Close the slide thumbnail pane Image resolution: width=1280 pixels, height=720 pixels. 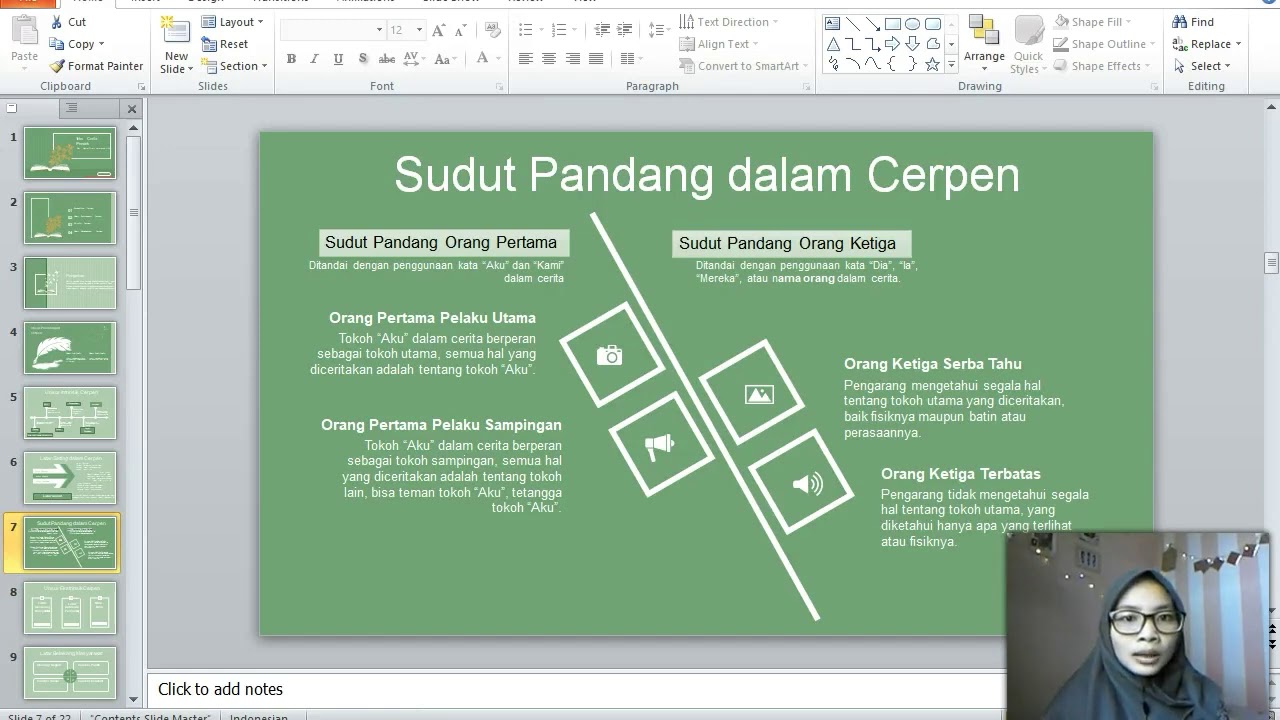click(x=132, y=108)
